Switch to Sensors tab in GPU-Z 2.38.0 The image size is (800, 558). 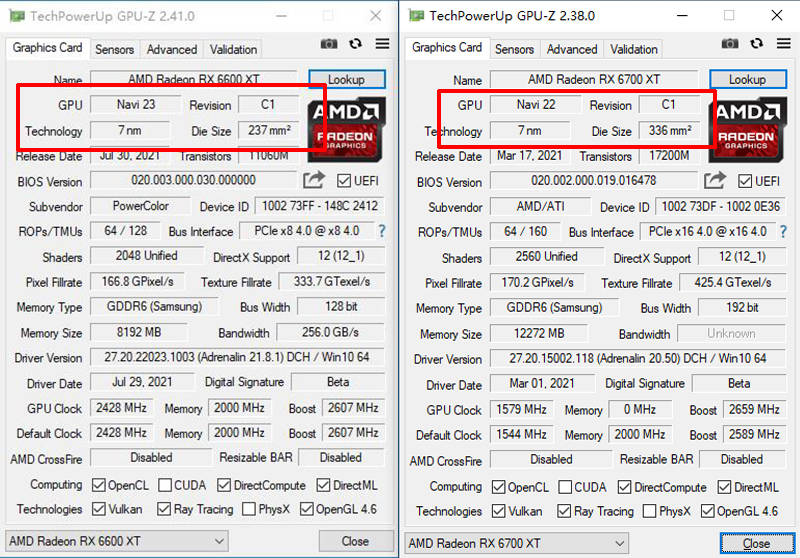tap(514, 49)
